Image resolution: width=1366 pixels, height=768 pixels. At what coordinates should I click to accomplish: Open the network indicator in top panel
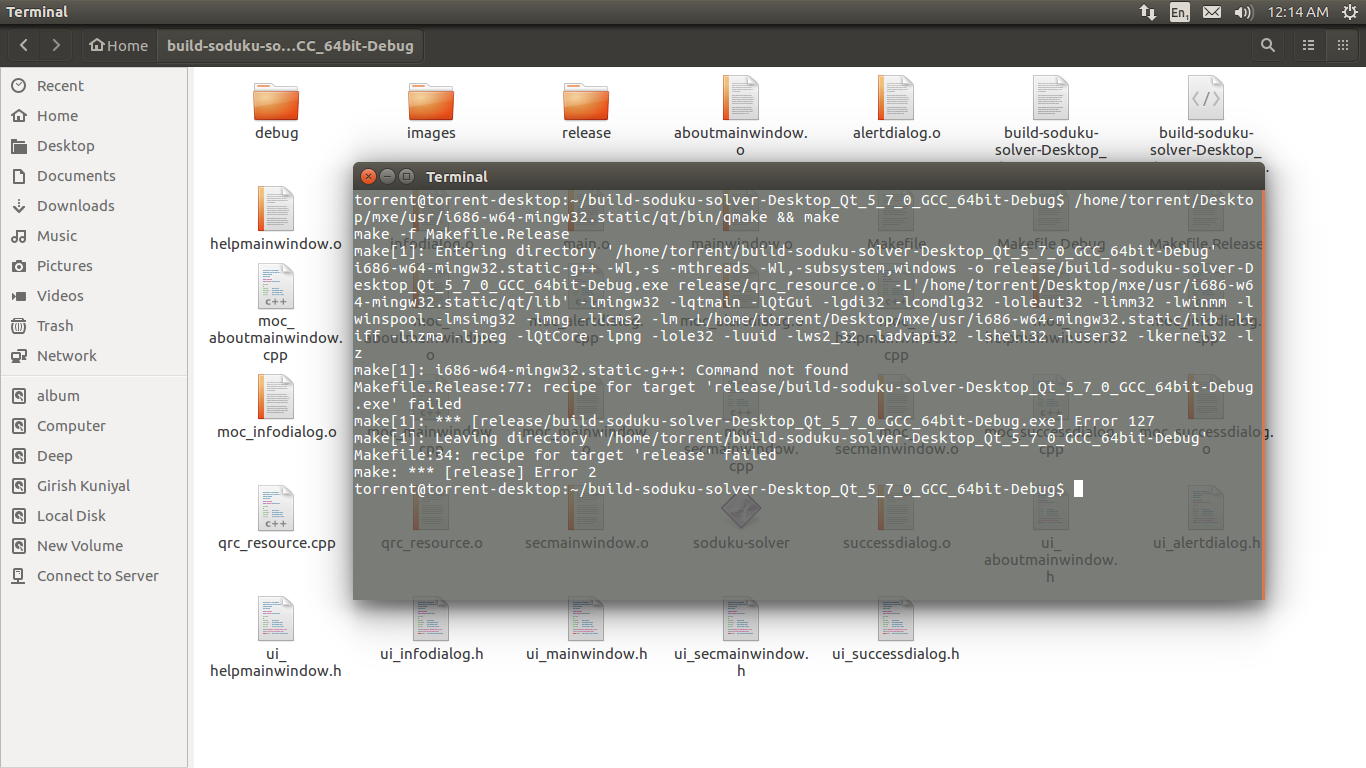coord(1148,12)
